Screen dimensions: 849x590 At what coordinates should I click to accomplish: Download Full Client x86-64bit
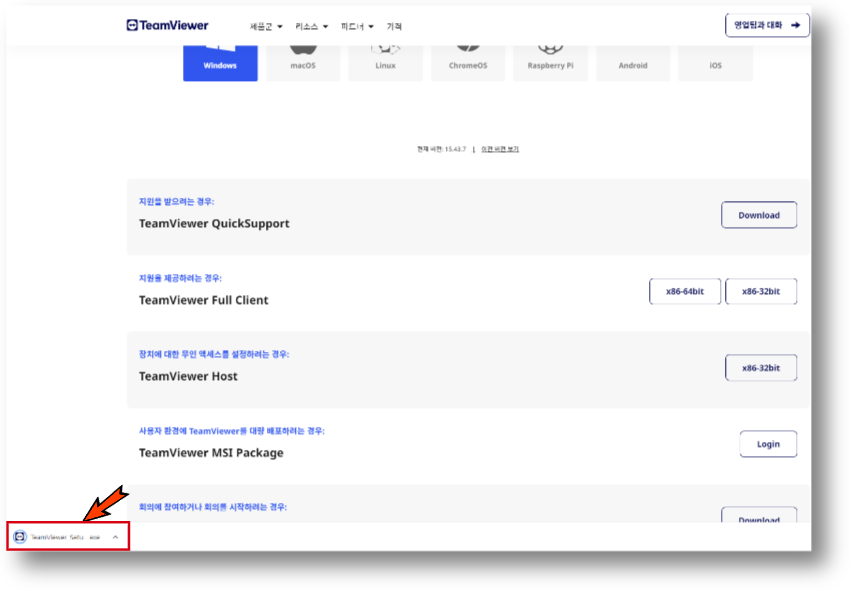[x=685, y=291]
